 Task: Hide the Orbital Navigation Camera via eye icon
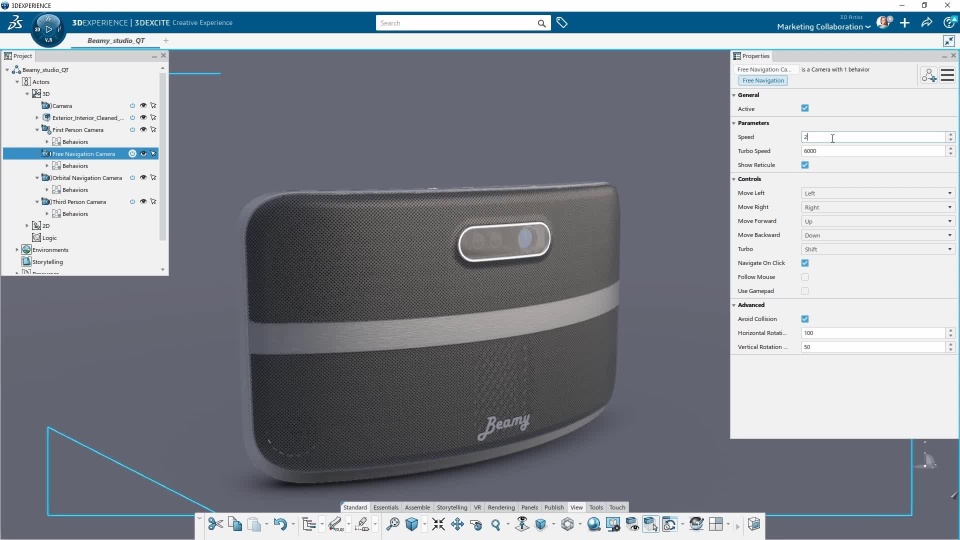coord(143,178)
